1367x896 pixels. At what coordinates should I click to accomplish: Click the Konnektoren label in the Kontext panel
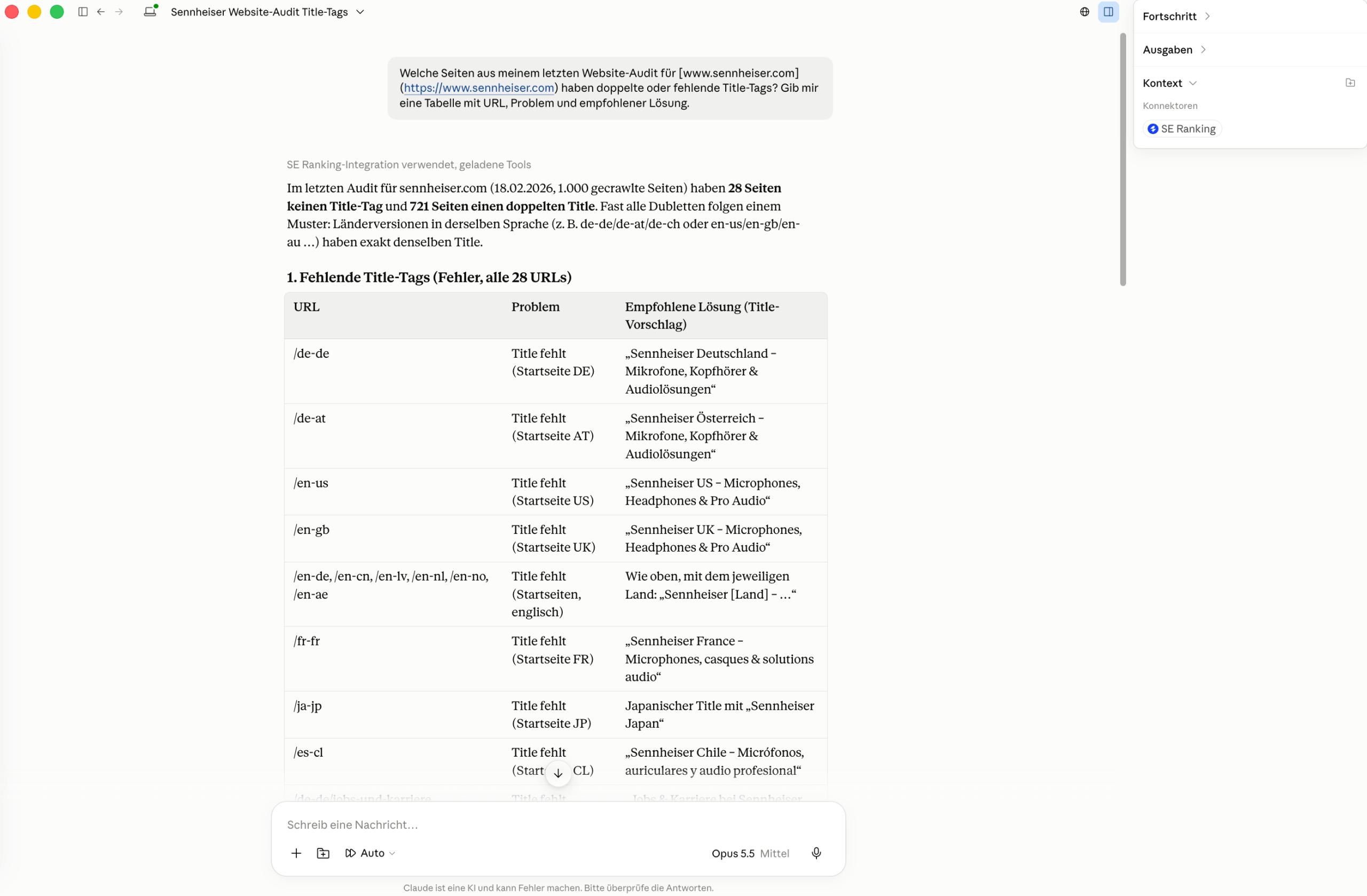tap(1169, 106)
